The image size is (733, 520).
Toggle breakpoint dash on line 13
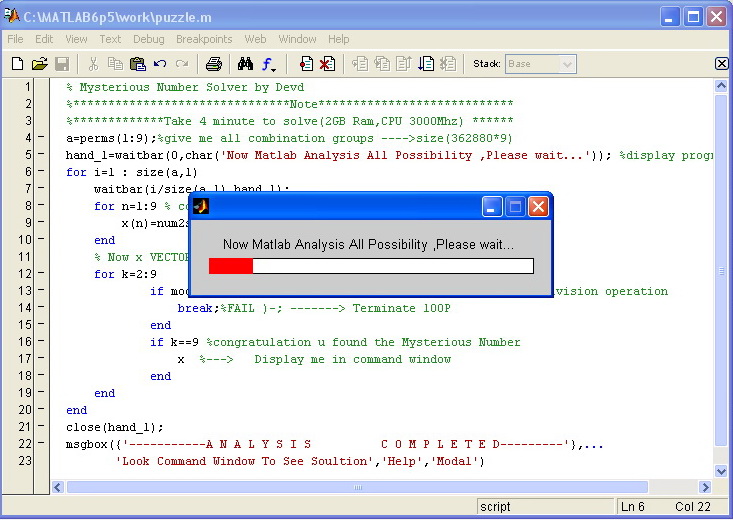(x=41, y=290)
